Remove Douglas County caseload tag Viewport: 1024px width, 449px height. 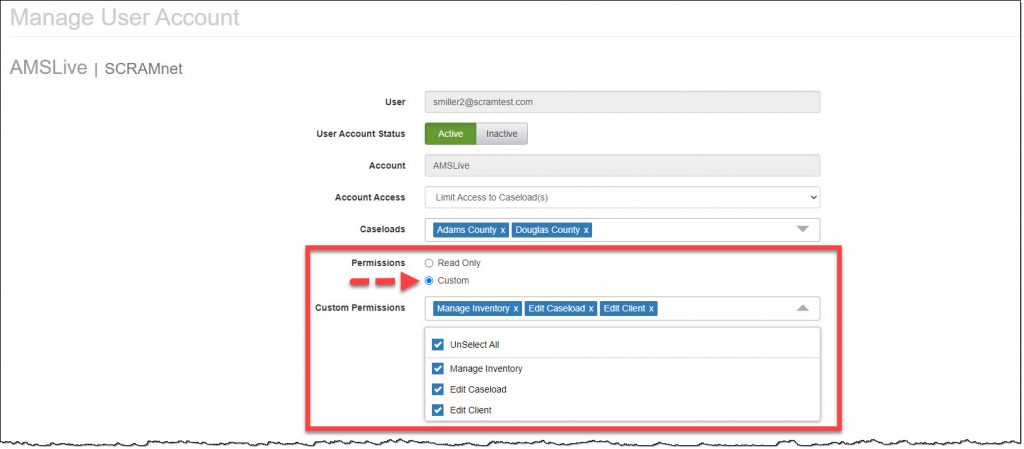click(586, 230)
